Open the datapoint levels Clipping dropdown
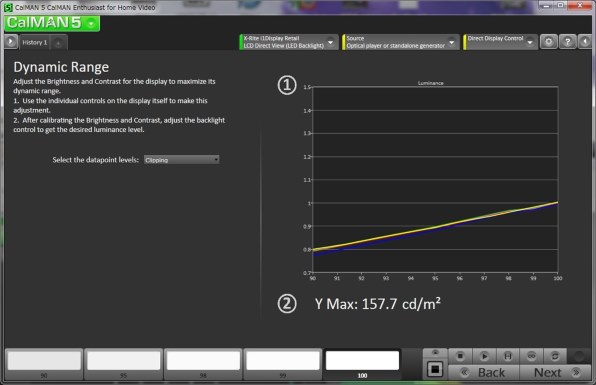This screenshot has height=385, width=596. (x=181, y=160)
